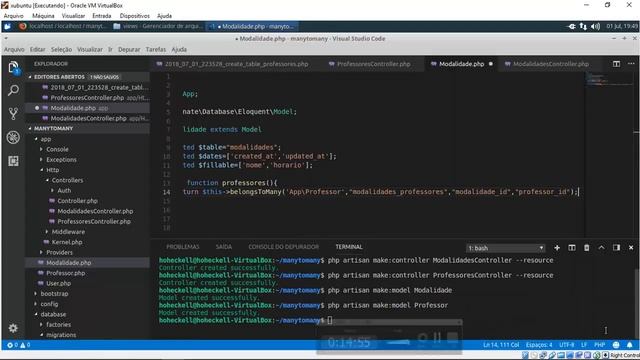Open Kernel.php in the file tree
Screen dimensions: 640x360
67,242
